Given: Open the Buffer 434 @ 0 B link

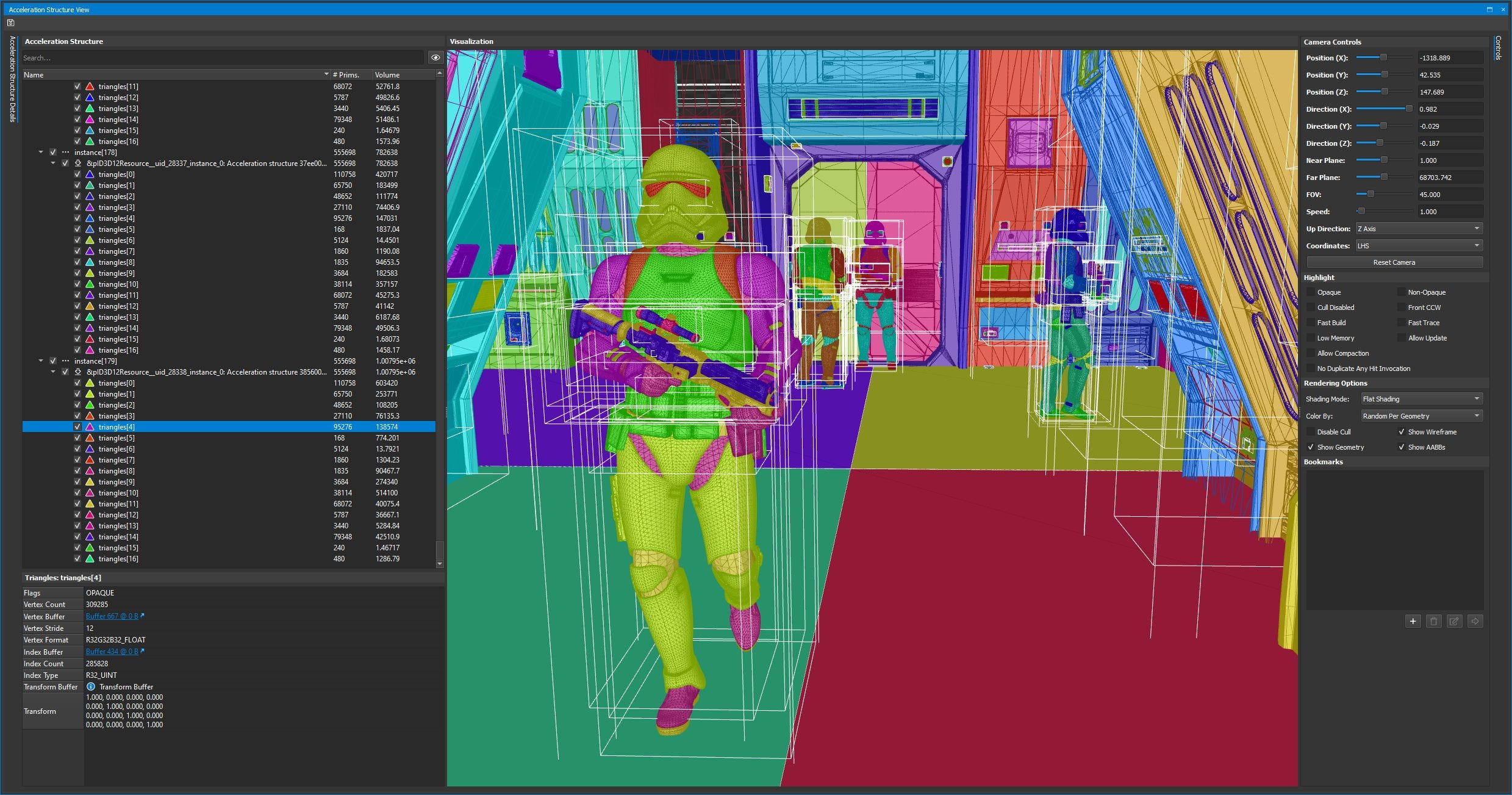Looking at the screenshot, I should tap(112, 652).
